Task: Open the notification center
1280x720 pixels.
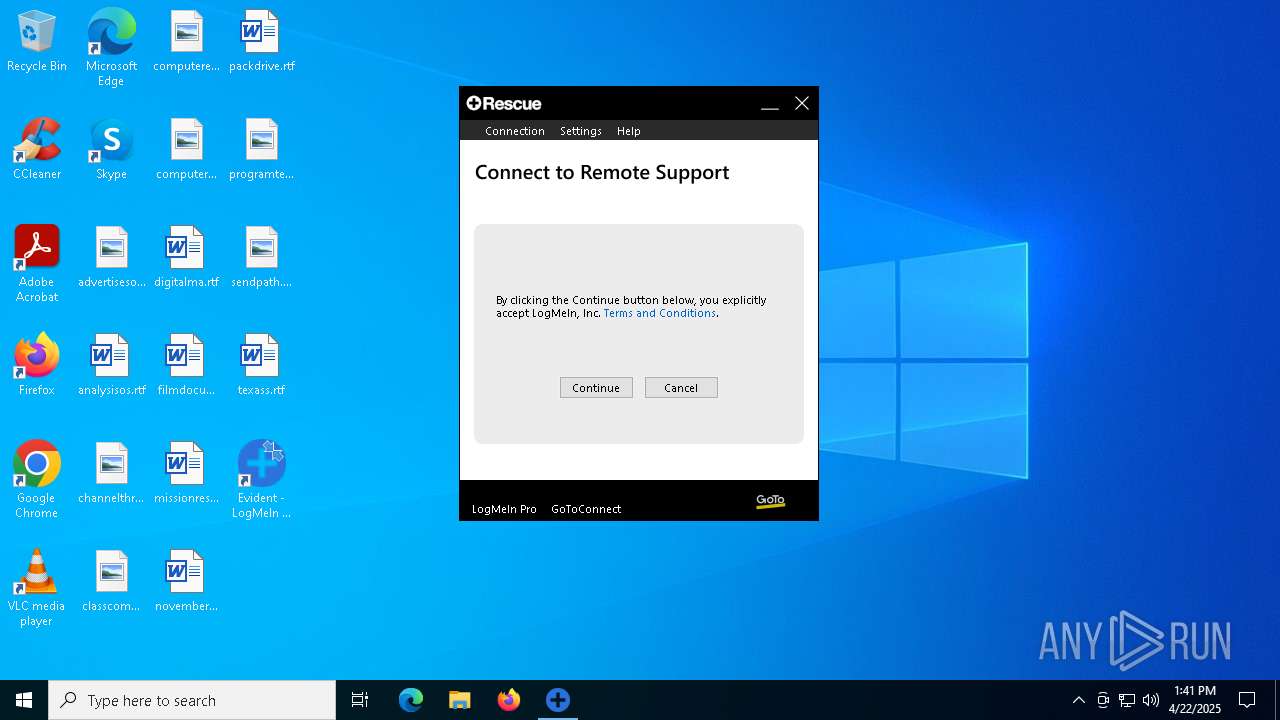Action: coord(1247,700)
